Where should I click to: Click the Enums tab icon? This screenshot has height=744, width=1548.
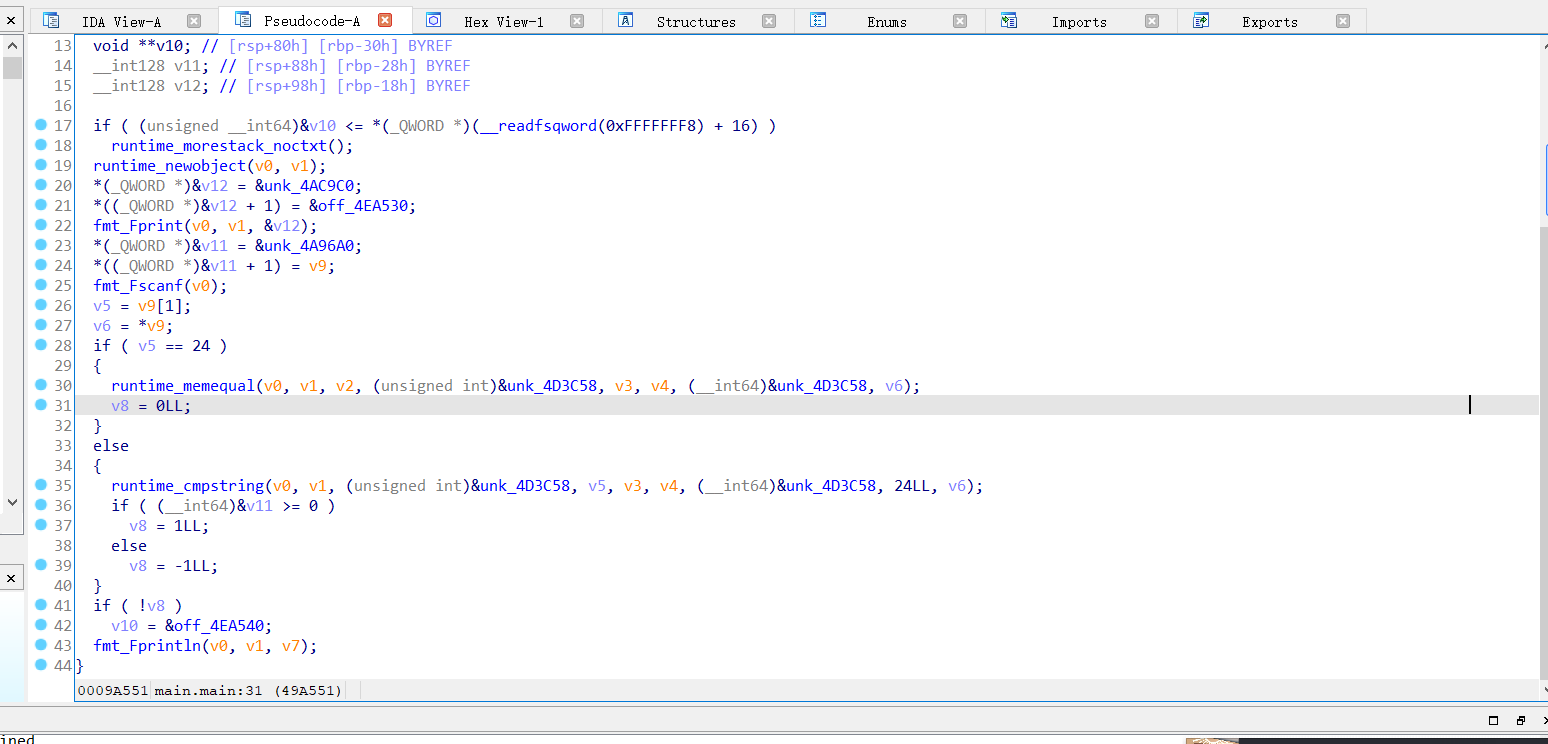[818, 21]
